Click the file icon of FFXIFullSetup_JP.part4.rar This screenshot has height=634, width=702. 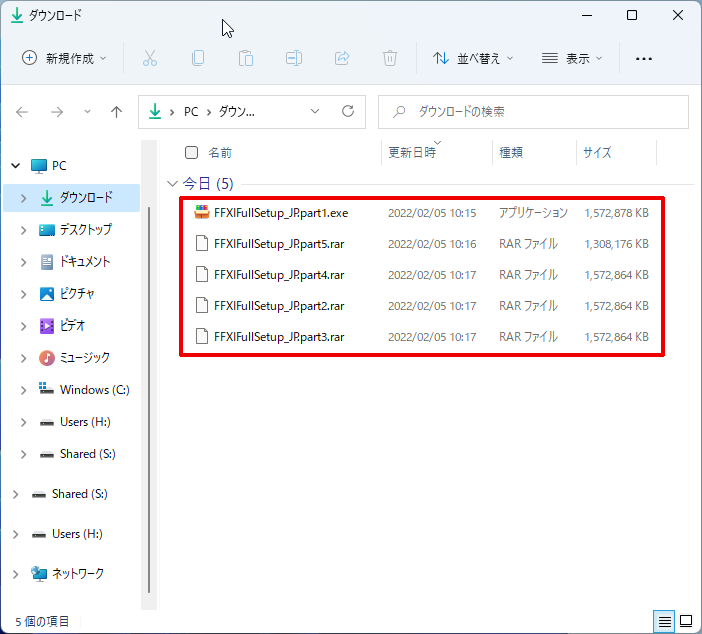(x=202, y=274)
